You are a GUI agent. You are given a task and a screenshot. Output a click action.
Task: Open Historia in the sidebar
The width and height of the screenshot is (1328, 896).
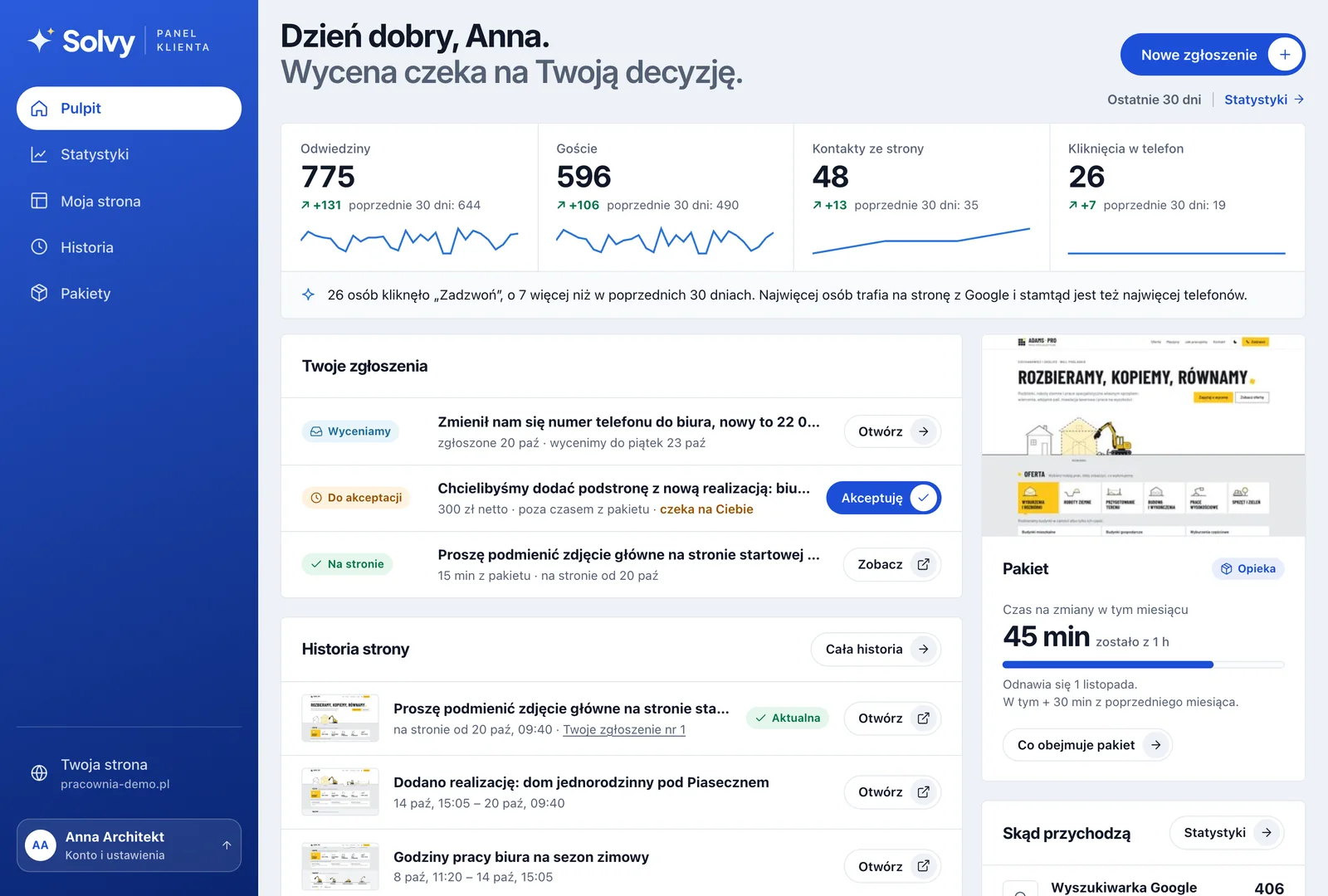tap(129, 246)
